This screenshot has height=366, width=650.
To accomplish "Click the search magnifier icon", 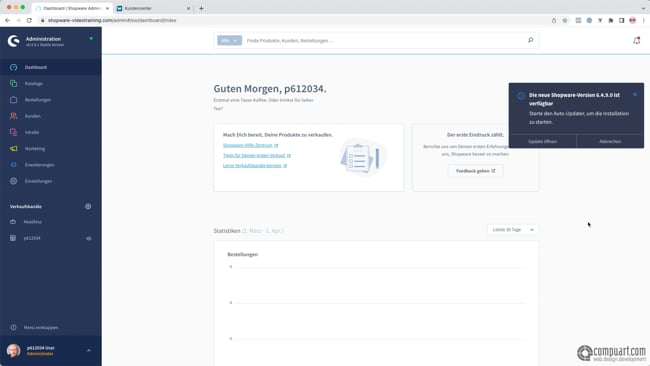I will pos(530,40).
